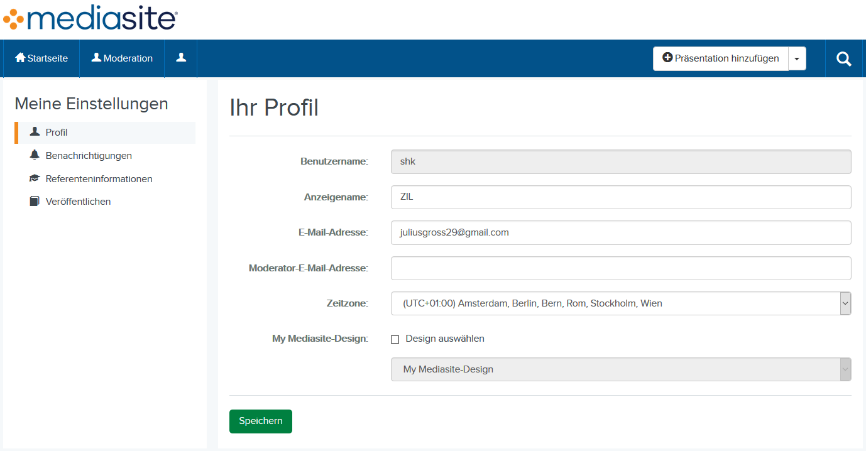Click the Mediasite logo
This screenshot has height=451, width=866.
(x=90, y=18)
